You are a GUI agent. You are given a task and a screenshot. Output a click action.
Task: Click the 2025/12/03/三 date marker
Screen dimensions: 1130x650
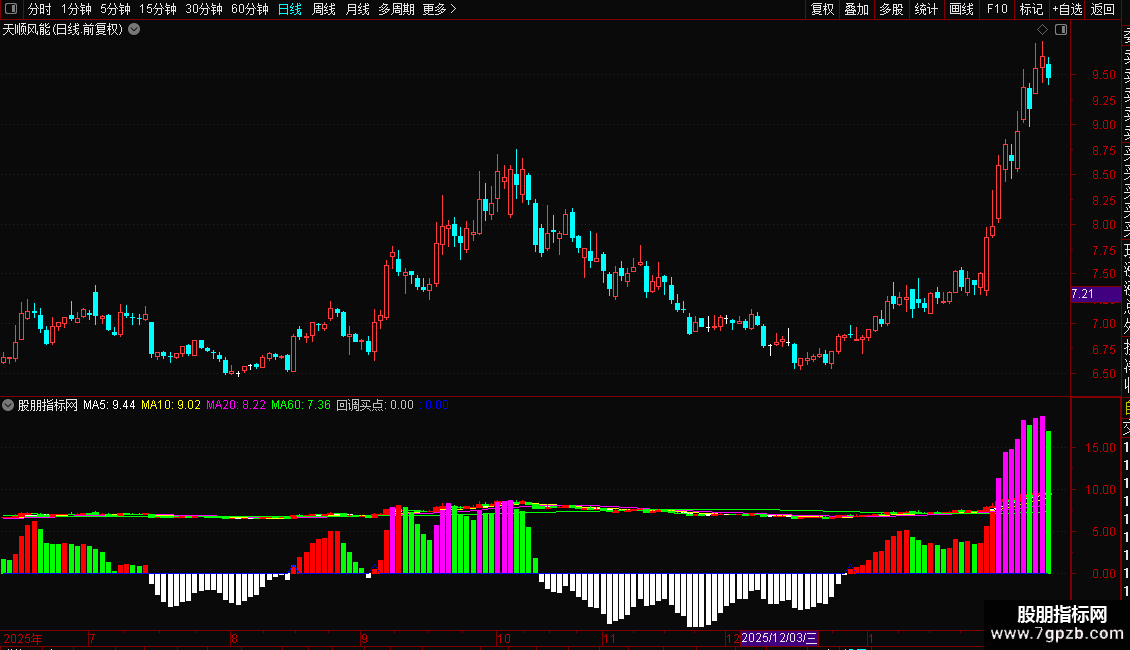(779, 638)
